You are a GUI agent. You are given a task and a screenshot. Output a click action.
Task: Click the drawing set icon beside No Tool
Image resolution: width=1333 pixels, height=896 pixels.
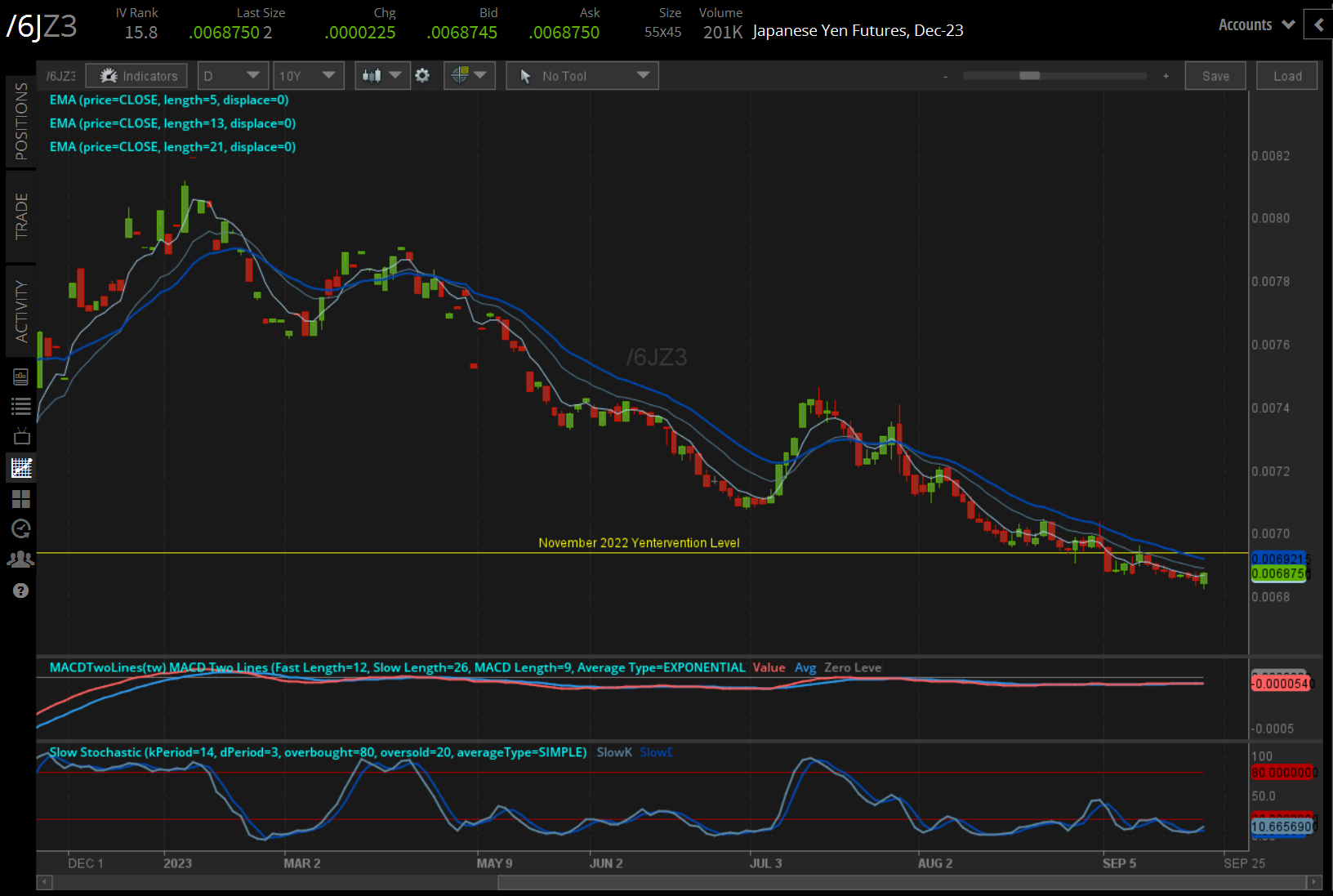[x=462, y=75]
